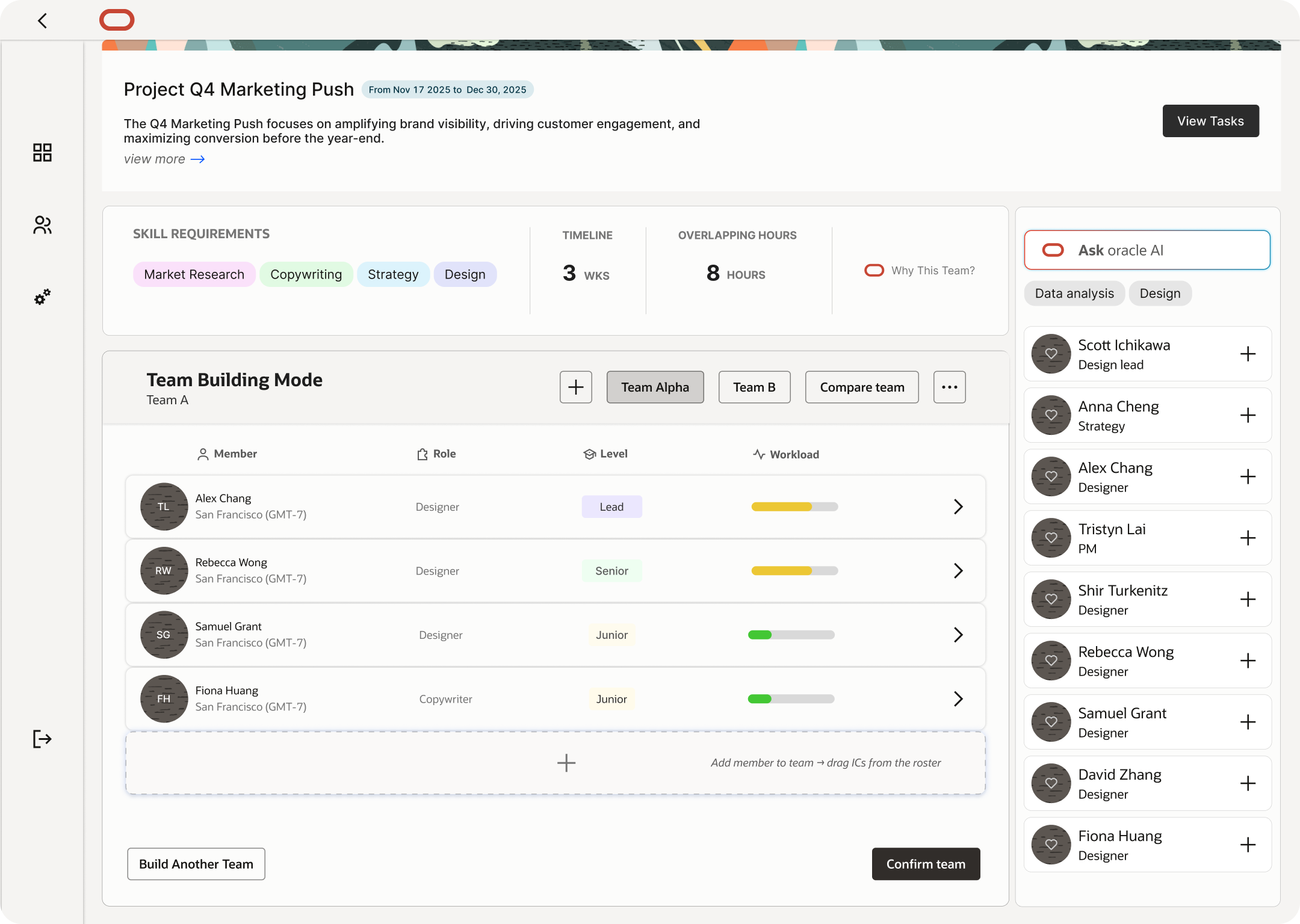The height and width of the screenshot is (924, 1300).
Task: Expand Alex Chang's member row chevron
Action: pyautogui.click(x=958, y=507)
